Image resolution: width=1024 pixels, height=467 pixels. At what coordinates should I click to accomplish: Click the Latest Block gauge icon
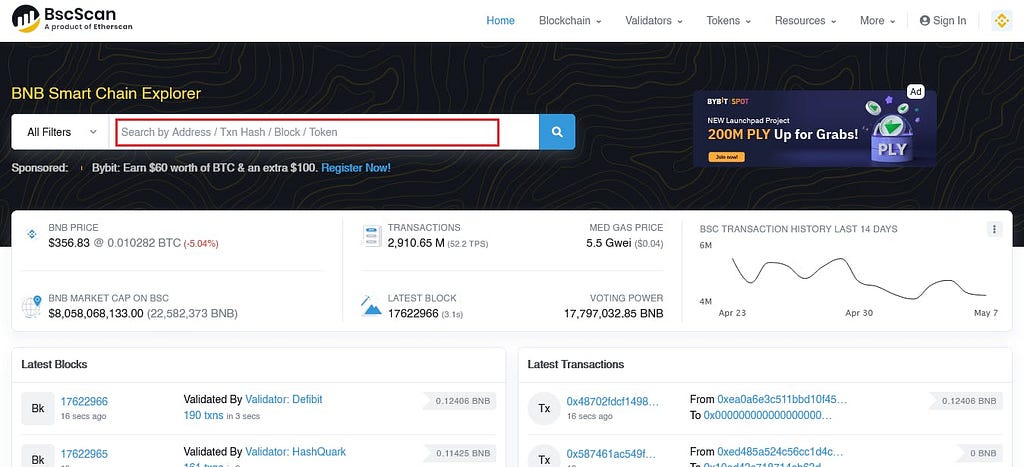click(371, 306)
